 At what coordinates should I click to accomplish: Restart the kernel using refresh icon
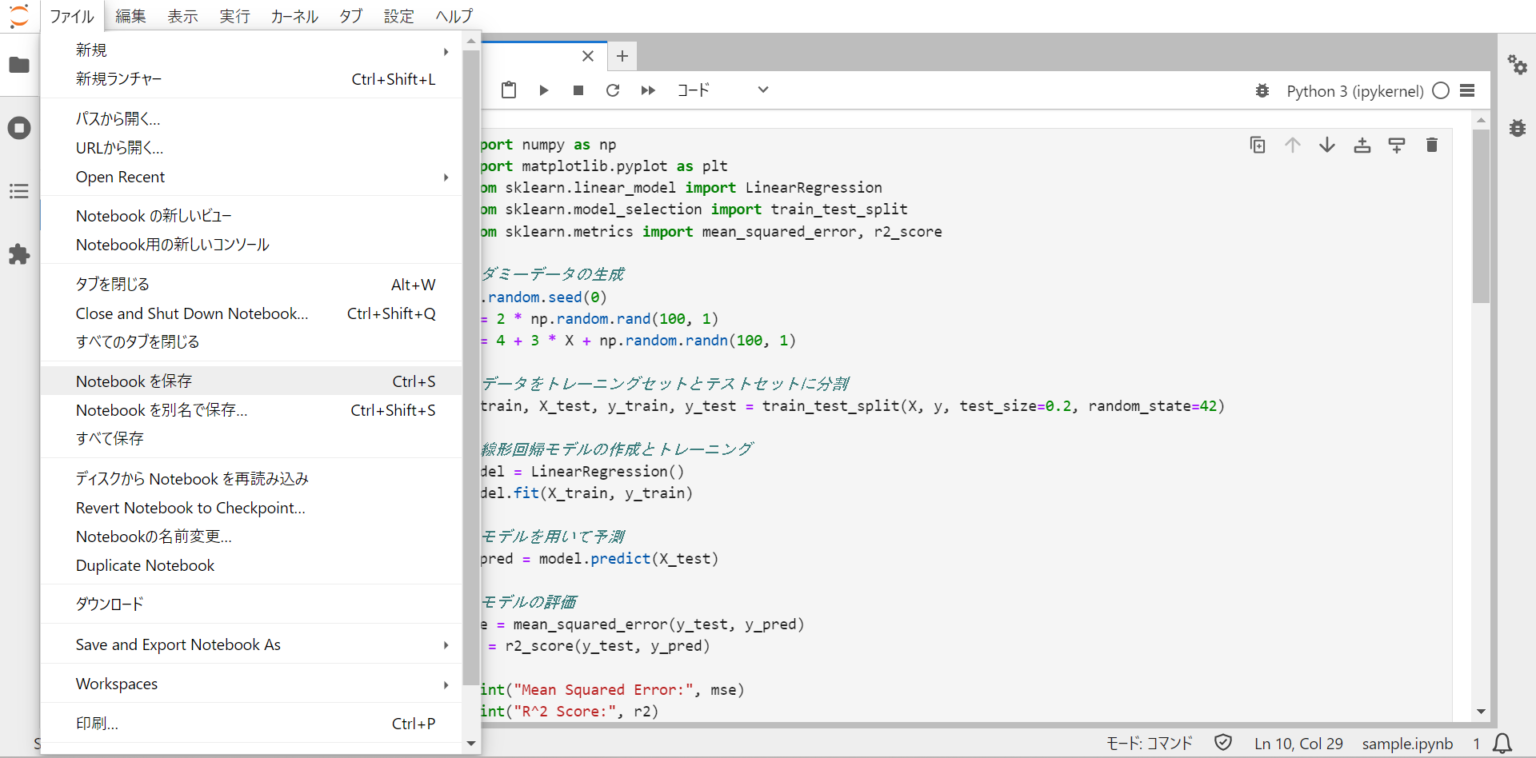613,90
